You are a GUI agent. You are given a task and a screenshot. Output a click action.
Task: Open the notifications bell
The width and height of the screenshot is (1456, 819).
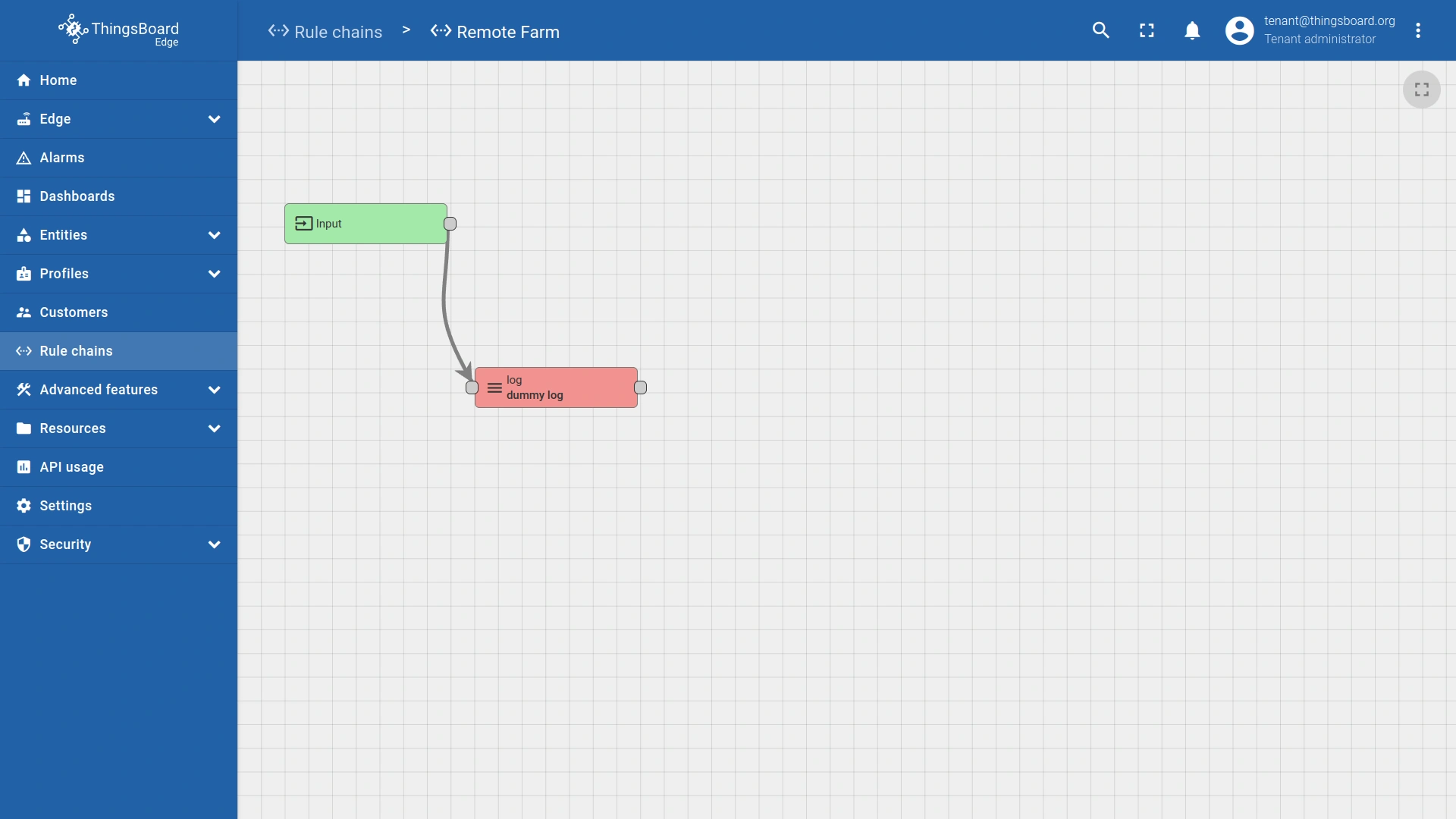point(1192,30)
